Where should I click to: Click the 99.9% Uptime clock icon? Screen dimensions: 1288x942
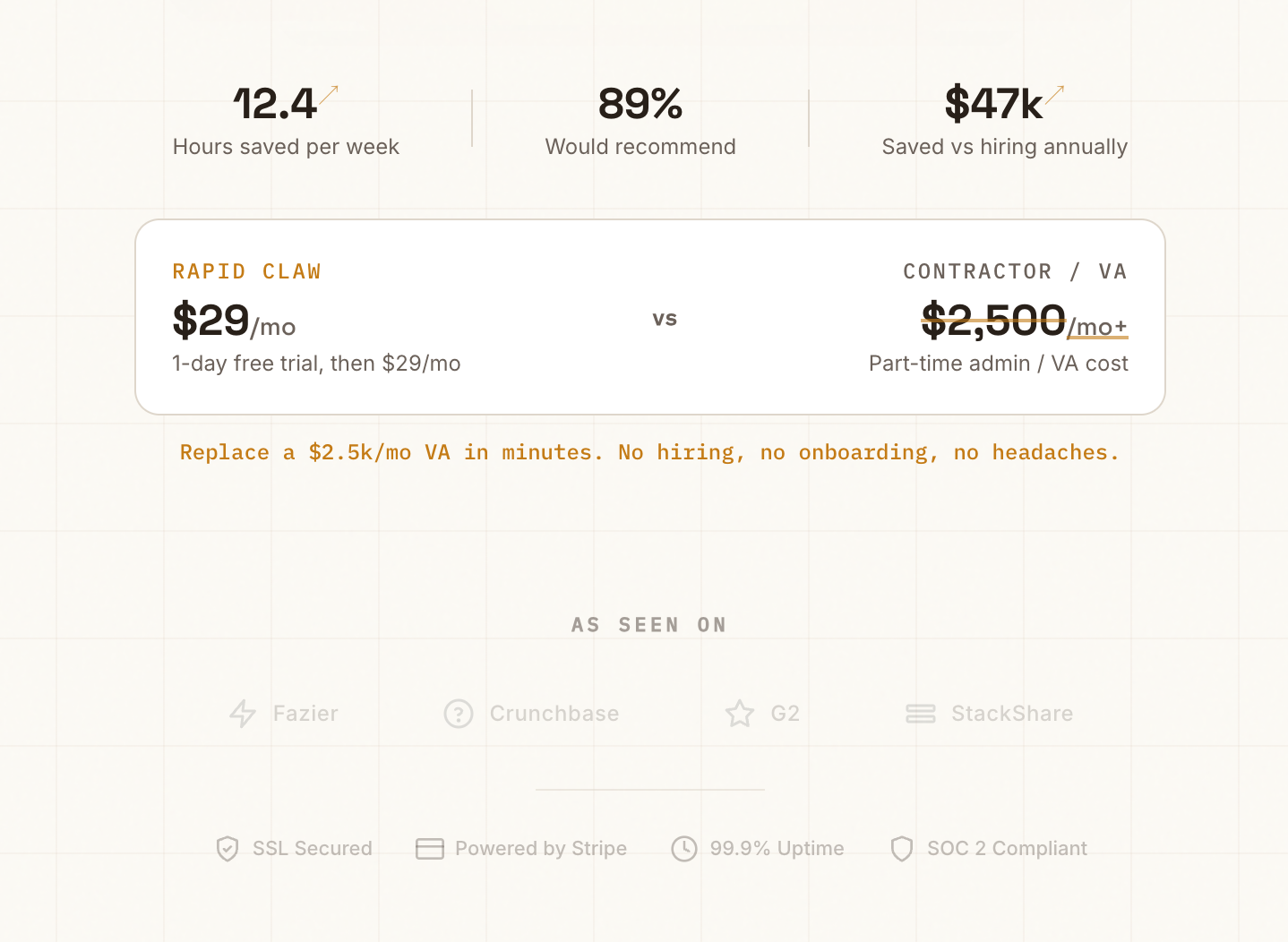coord(684,849)
